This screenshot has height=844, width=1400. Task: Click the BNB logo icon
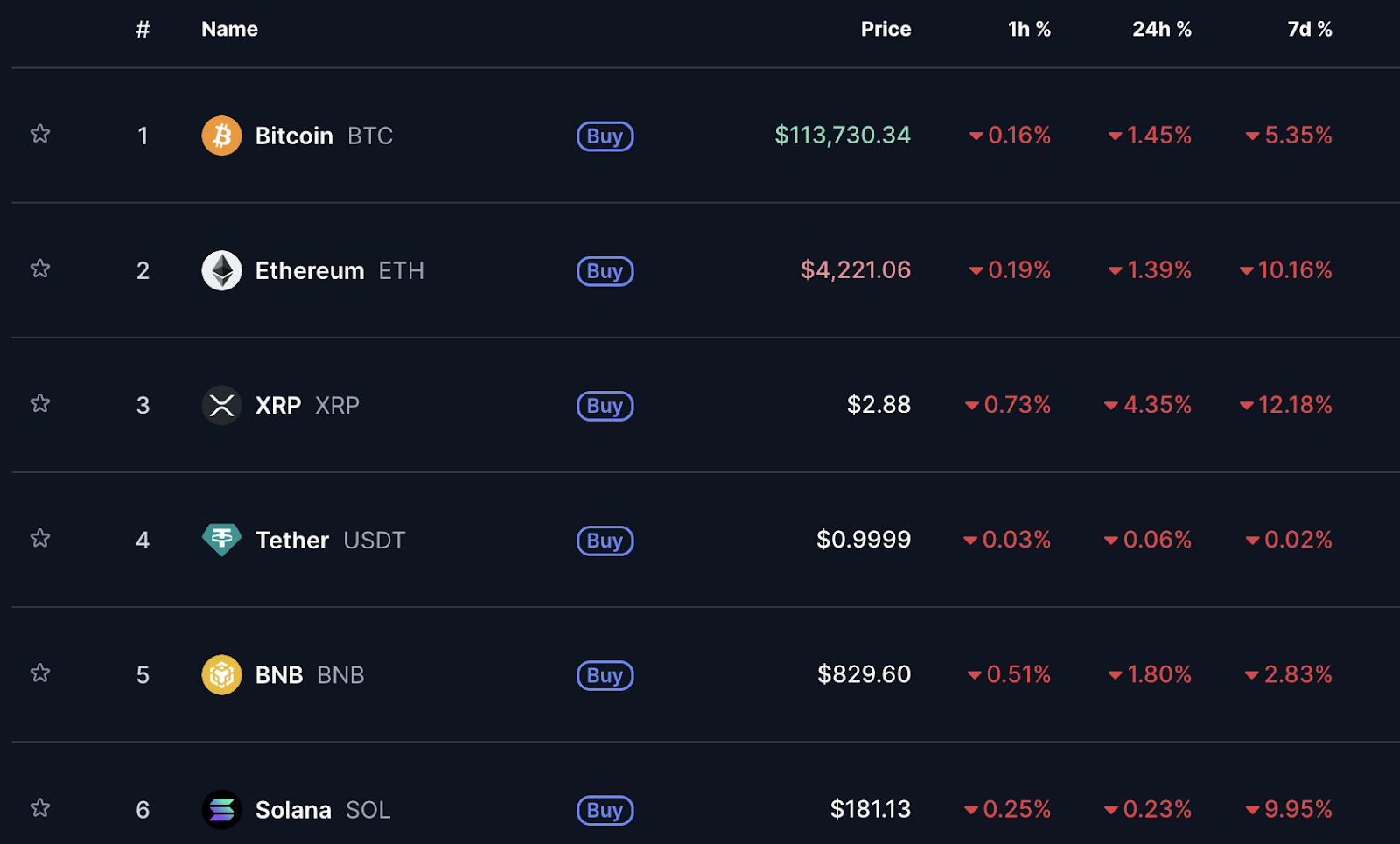tap(221, 674)
